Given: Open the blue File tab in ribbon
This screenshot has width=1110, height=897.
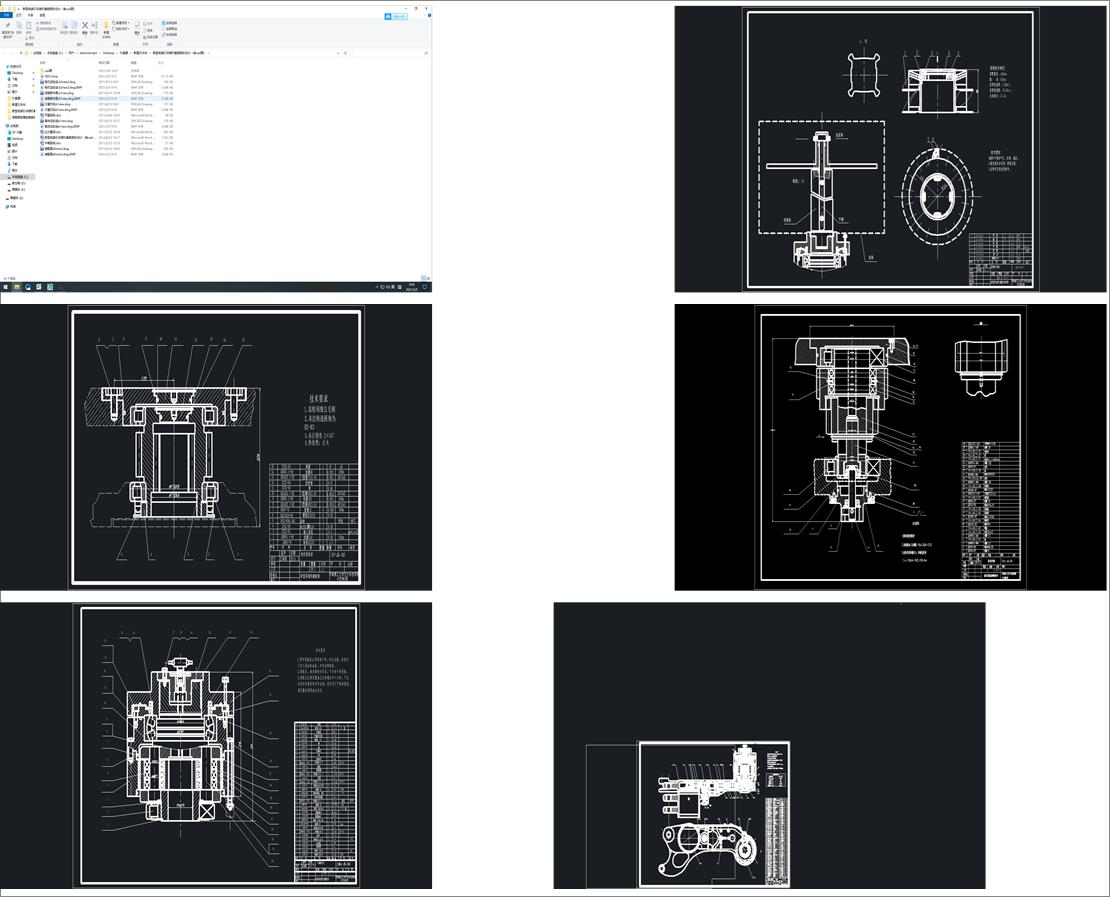Looking at the screenshot, I should (x=5, y=15).
